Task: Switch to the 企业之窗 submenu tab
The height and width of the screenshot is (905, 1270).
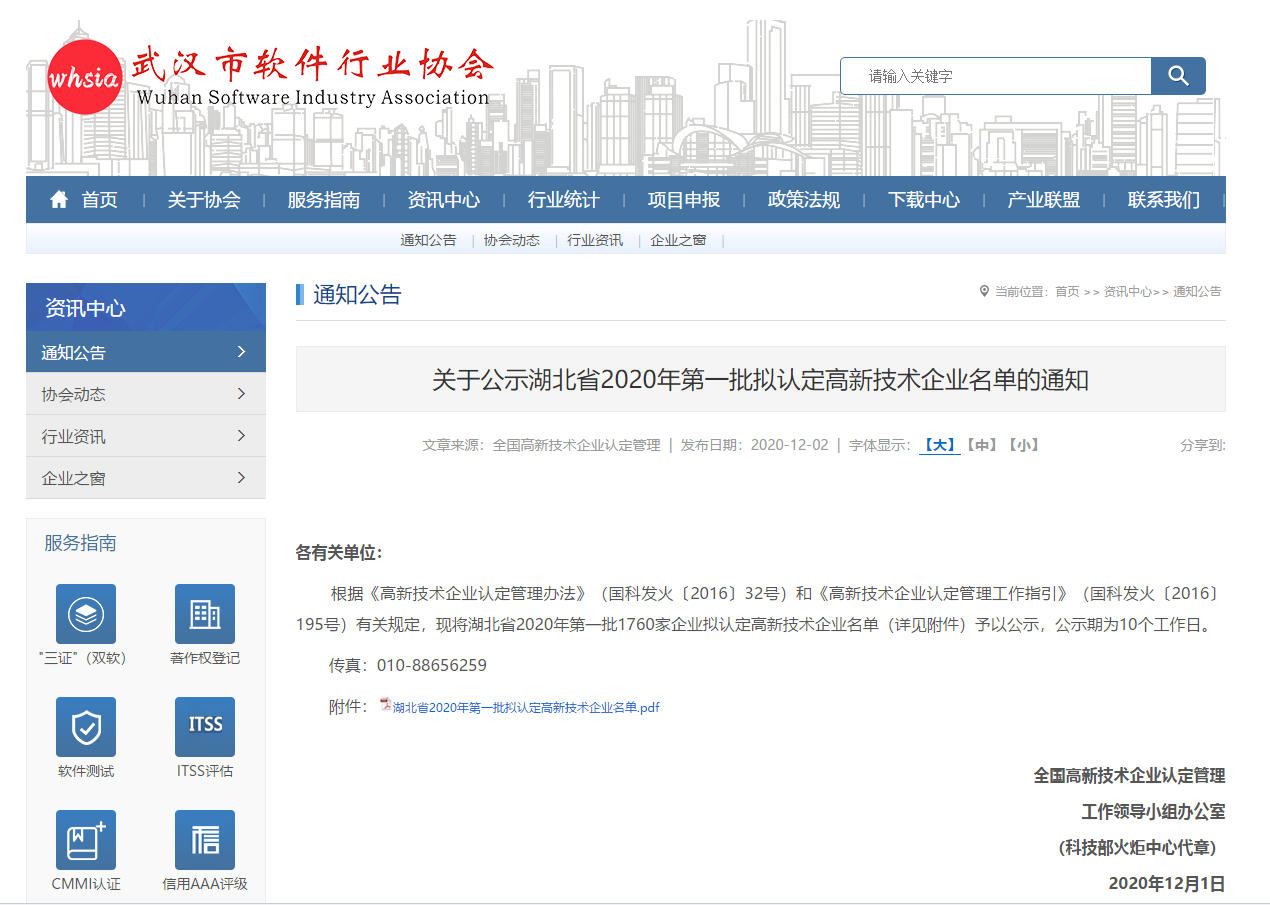Action: (x=678, y=240)
